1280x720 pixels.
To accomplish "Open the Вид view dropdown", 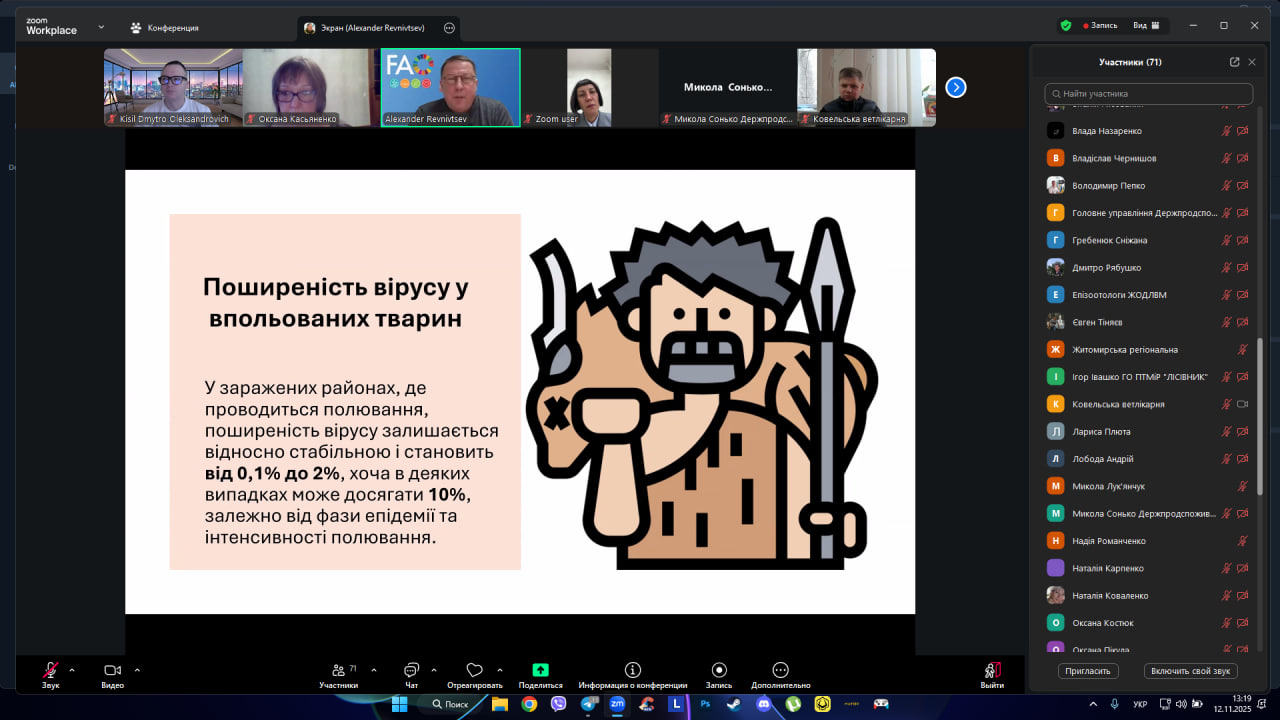I will tap(1145, 26).
